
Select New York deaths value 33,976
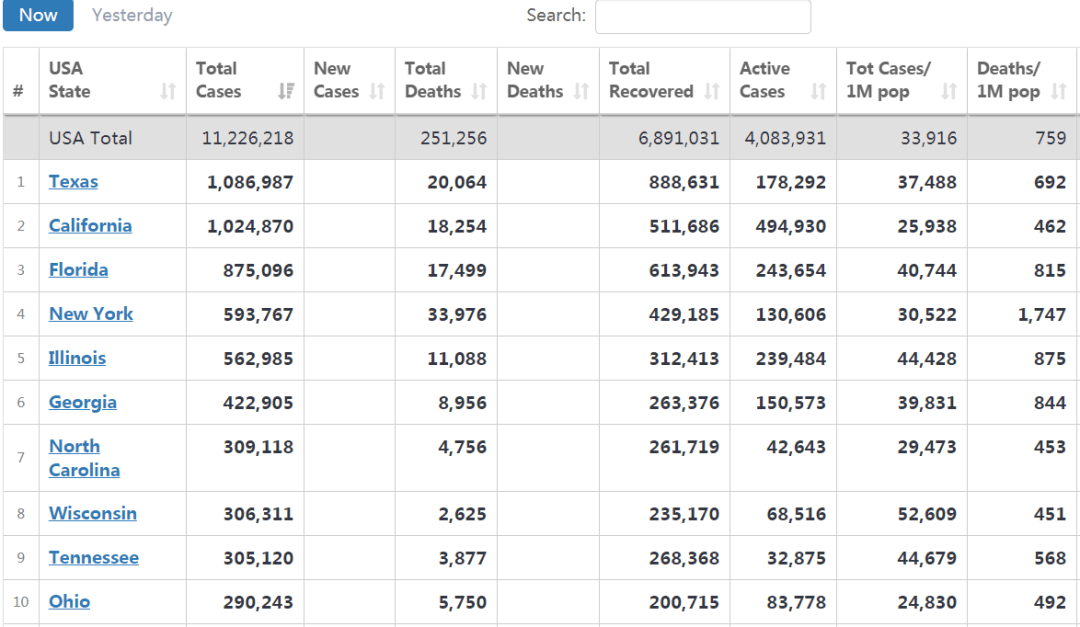pos(457,314)
